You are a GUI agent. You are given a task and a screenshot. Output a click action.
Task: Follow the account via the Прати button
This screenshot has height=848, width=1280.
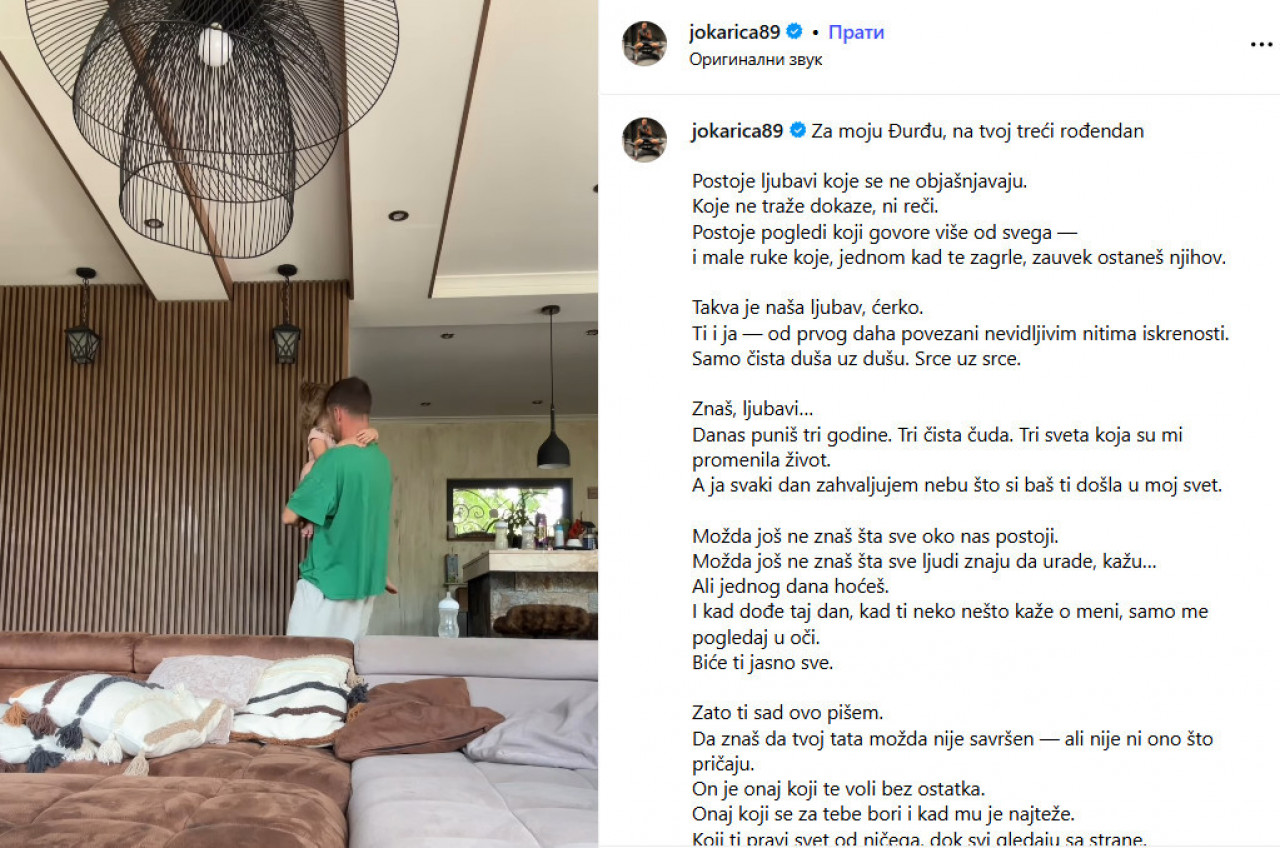tap(856, 33)
